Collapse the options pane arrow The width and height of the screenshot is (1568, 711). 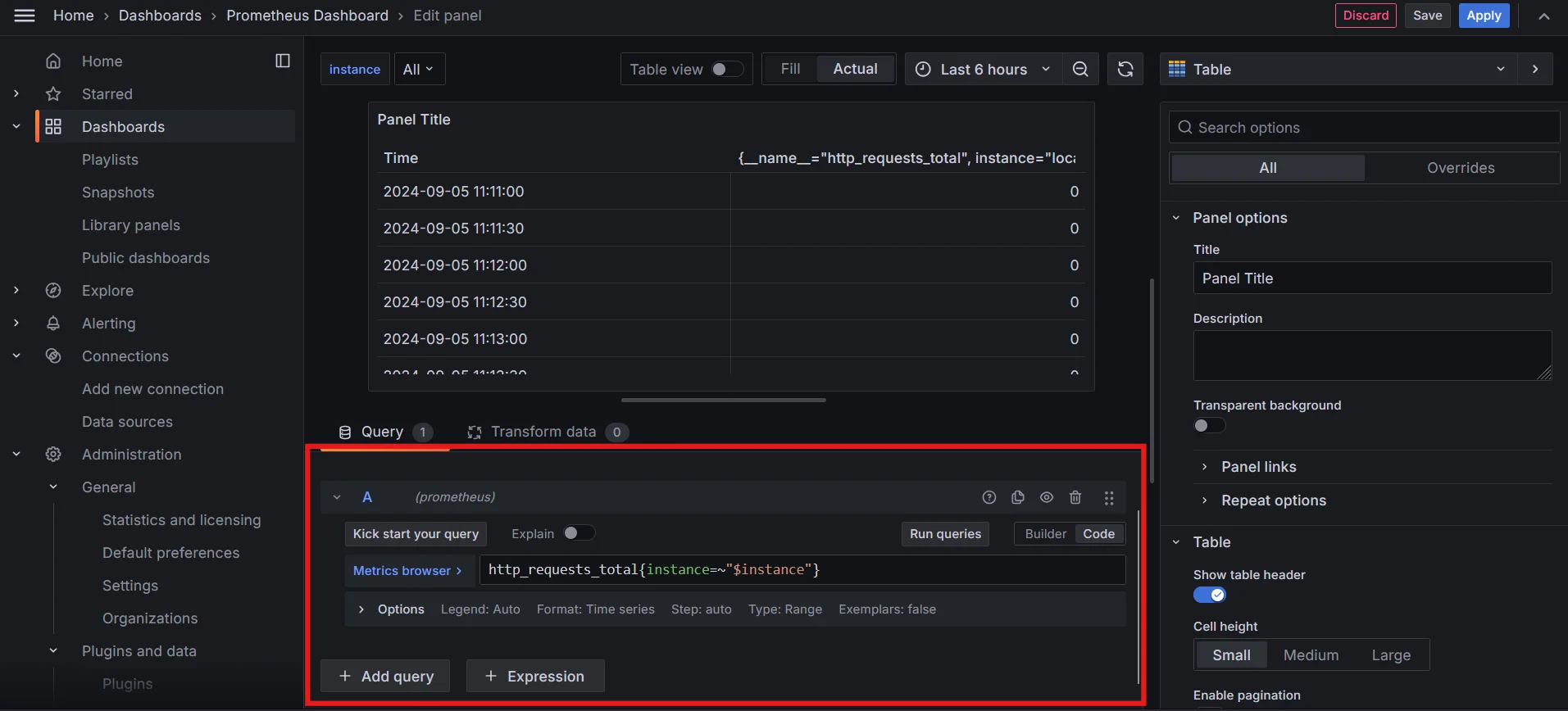tap(1535, 70)
